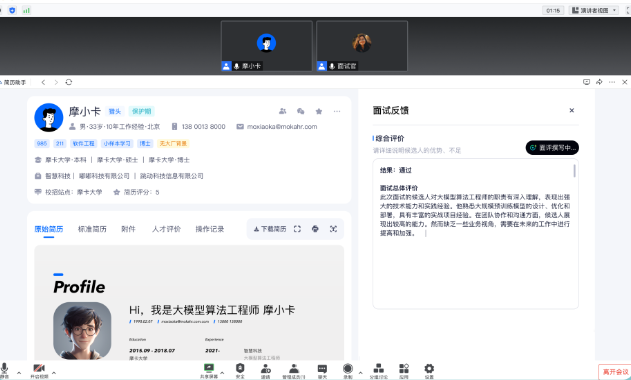The image size is (631, 380).
Task: Switch to the 人才评价 tab
Action: (x=166, y=229)
